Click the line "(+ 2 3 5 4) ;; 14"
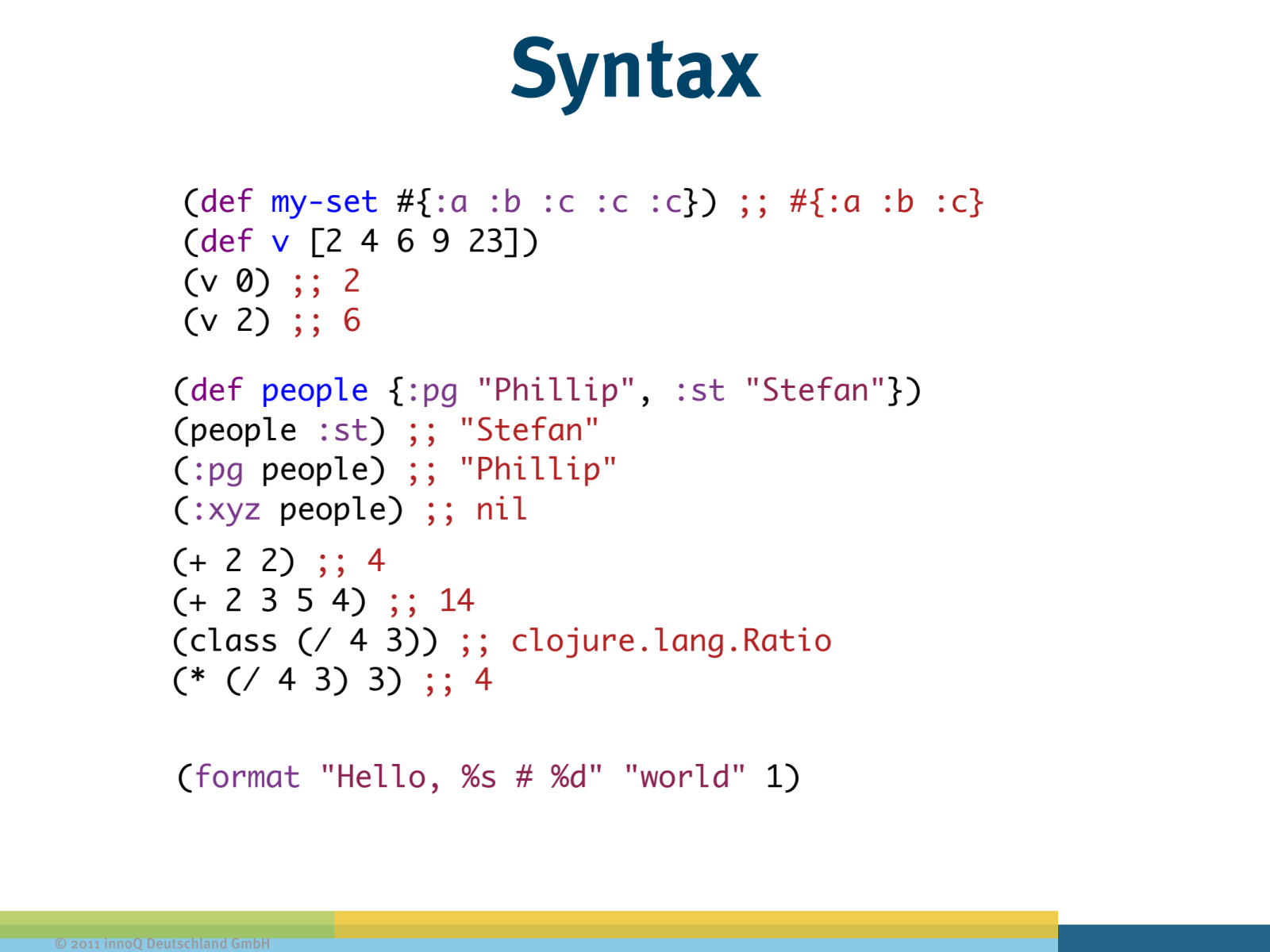 coord(323,601)
